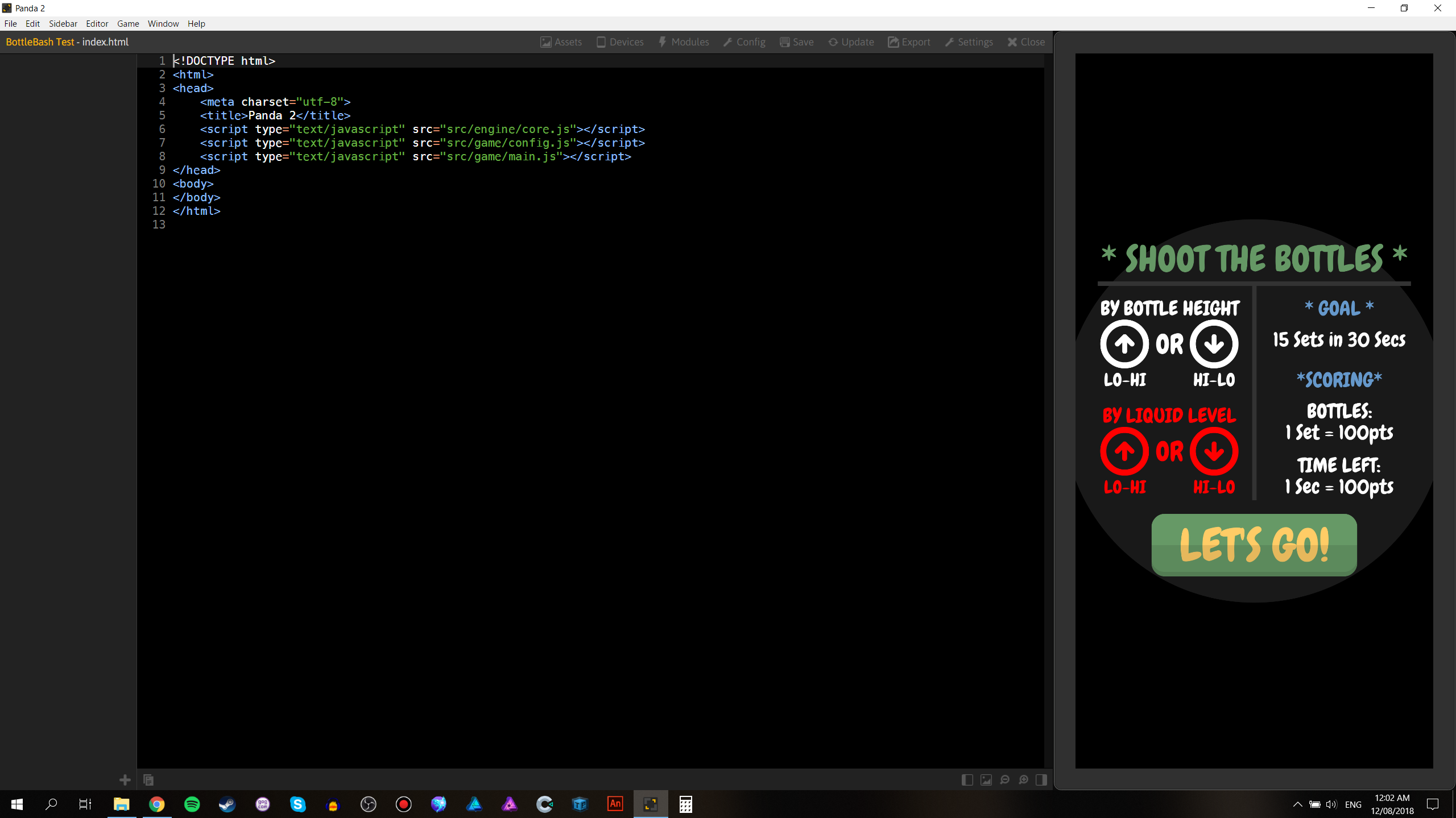This screenshot has width=1456, height=818.
Task: Click the BottleBash Test project name
Action: click(40, 42)
